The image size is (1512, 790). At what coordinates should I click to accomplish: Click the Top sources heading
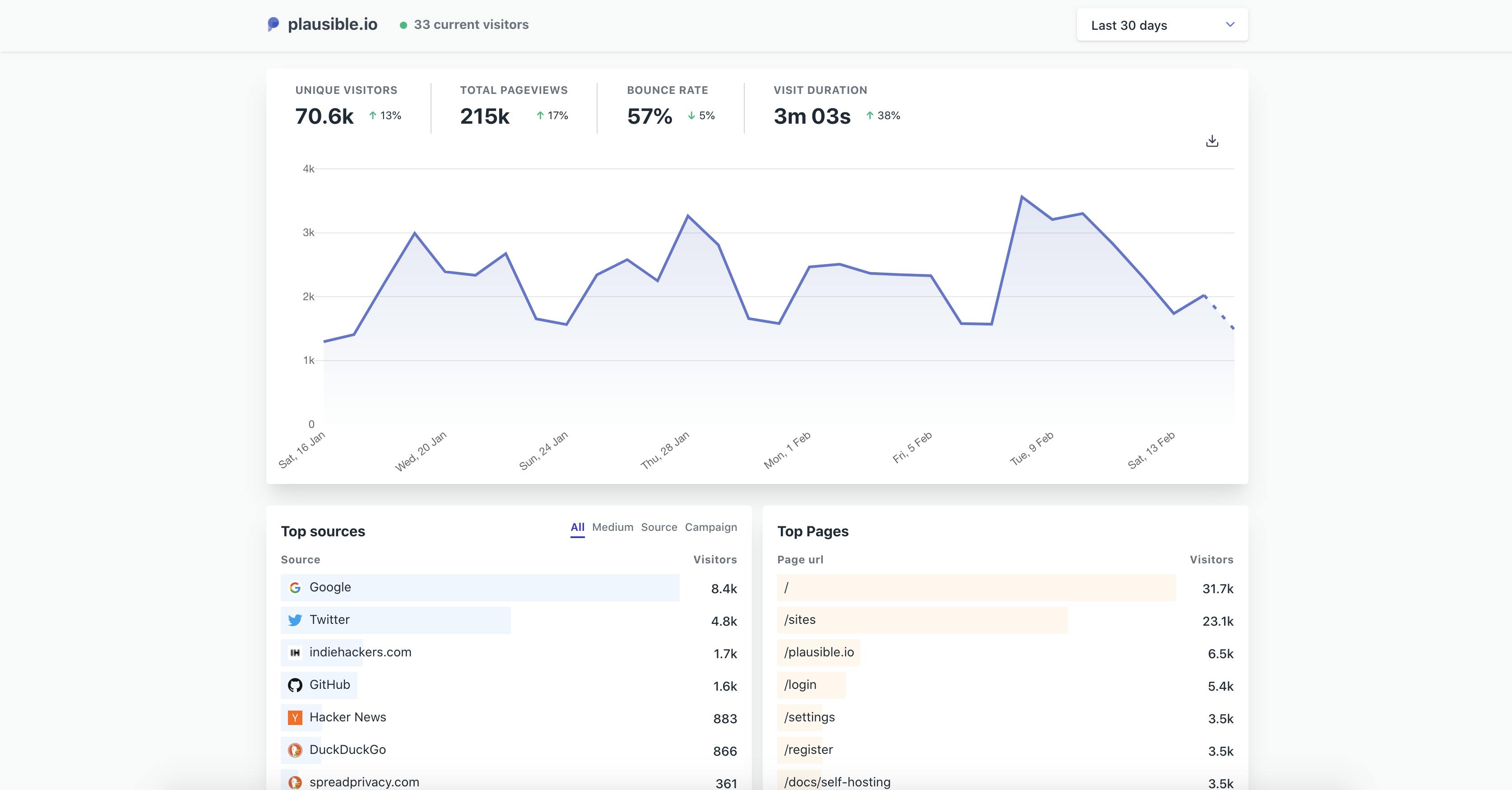coord(323,531)
